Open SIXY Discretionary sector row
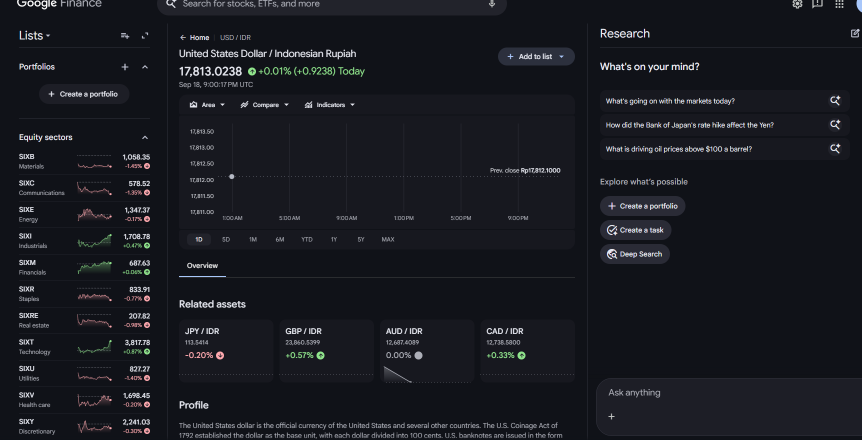 [x=84, y=426]
